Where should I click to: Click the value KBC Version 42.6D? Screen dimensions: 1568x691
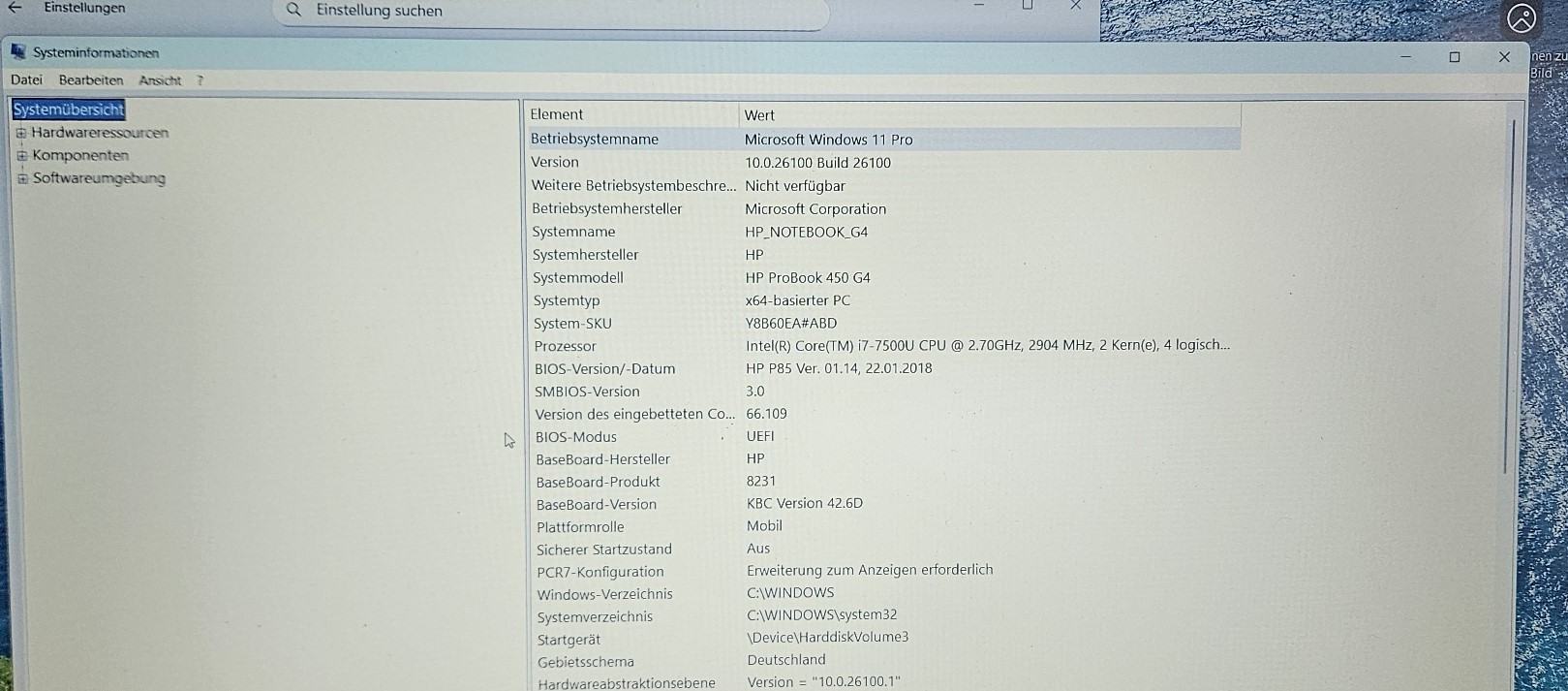coord(805,503)
